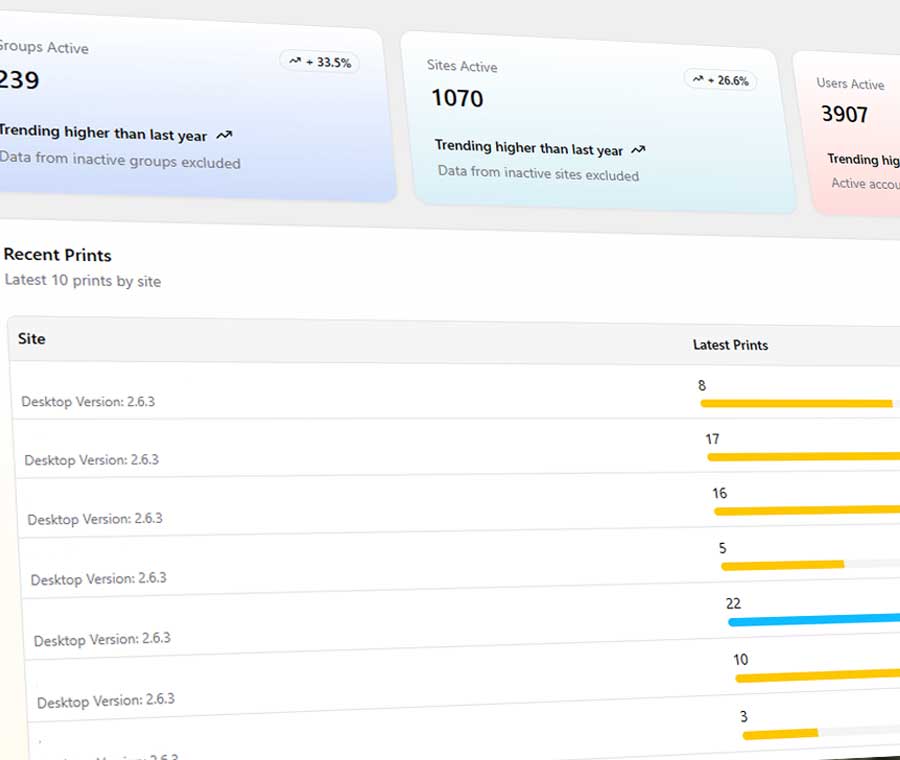This screenshot has height=760, width=900.
Task: Click the Desktop Version text in the 8-prints row
Action: [x=88, y=401]
